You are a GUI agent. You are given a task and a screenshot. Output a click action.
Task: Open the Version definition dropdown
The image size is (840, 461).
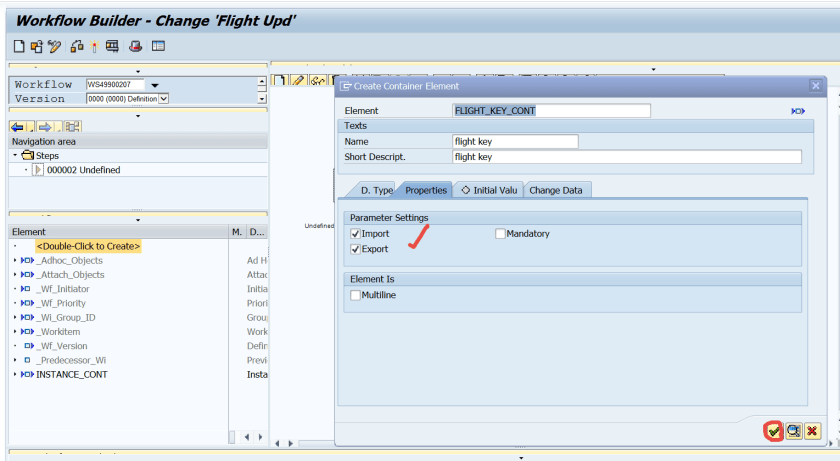(x=163, y=98)
